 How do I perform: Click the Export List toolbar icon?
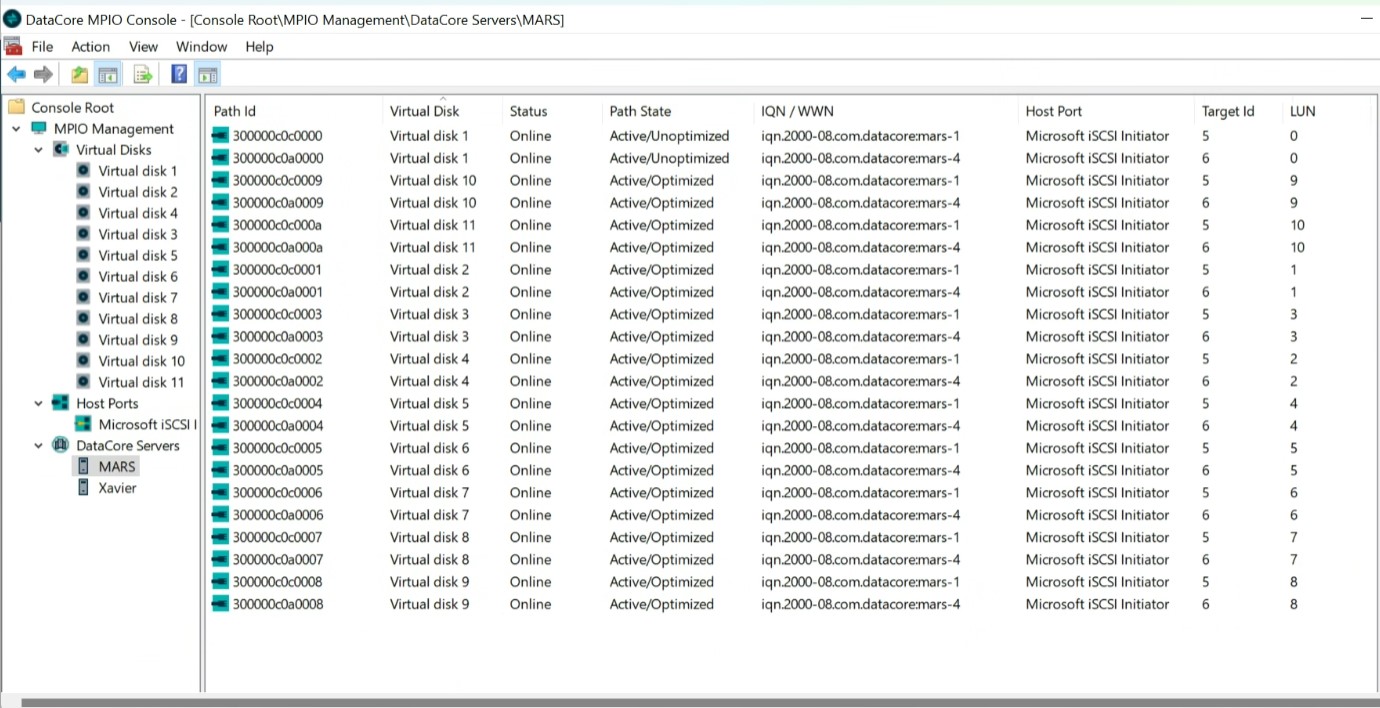click(x=143, y=75)
